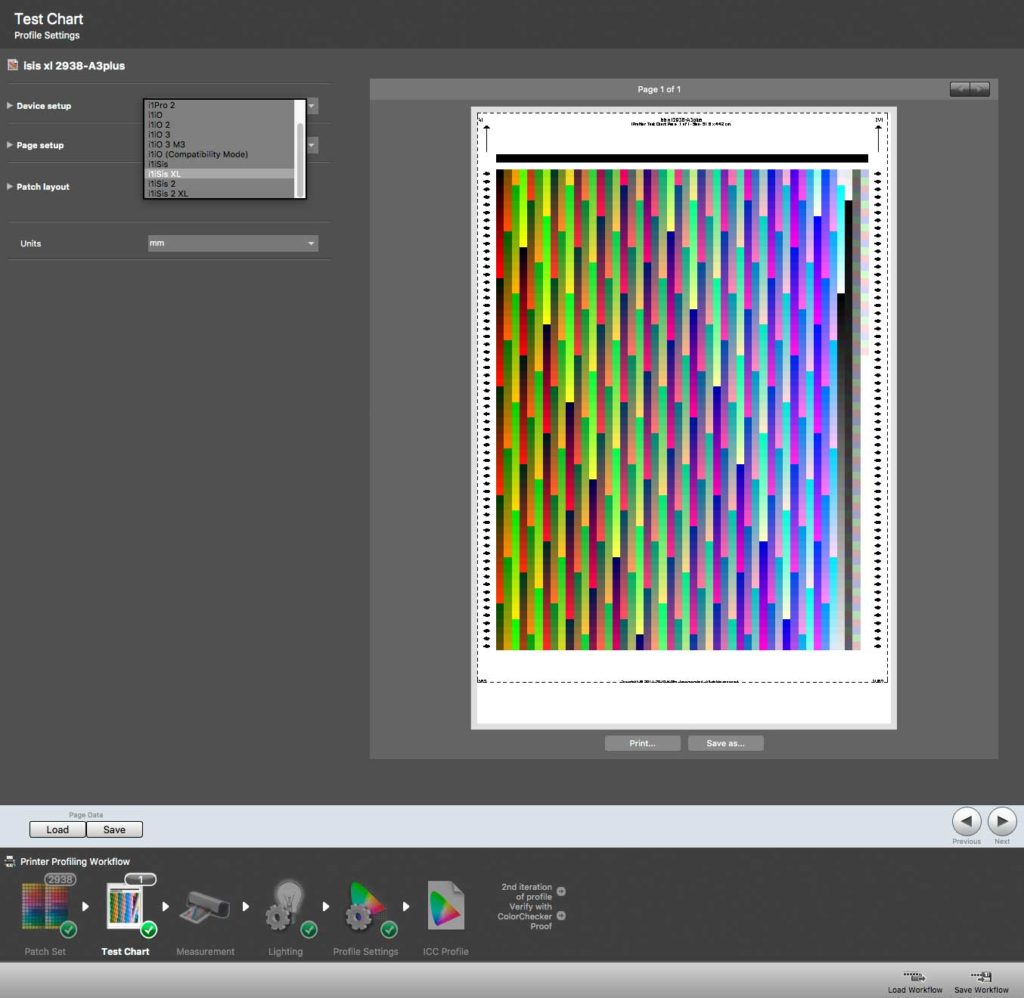Click the Load Workflow icon
The image size is (1024, 998).
[914, 977]
